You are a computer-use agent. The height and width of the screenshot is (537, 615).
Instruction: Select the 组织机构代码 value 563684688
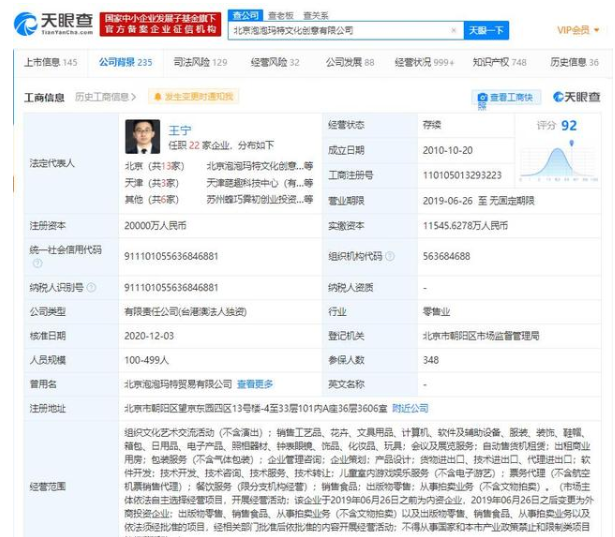[446, 256]
